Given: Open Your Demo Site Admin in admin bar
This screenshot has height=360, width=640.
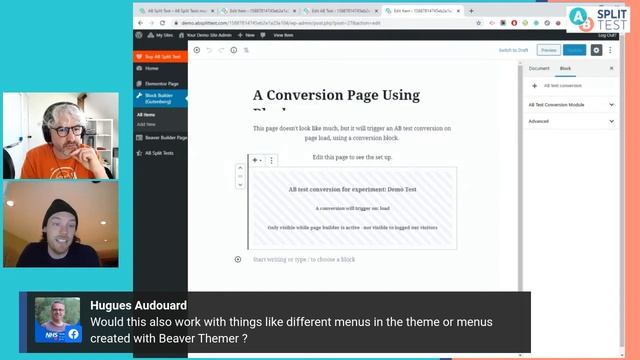Looking at the screenshot, I should (x=205, y=35).
